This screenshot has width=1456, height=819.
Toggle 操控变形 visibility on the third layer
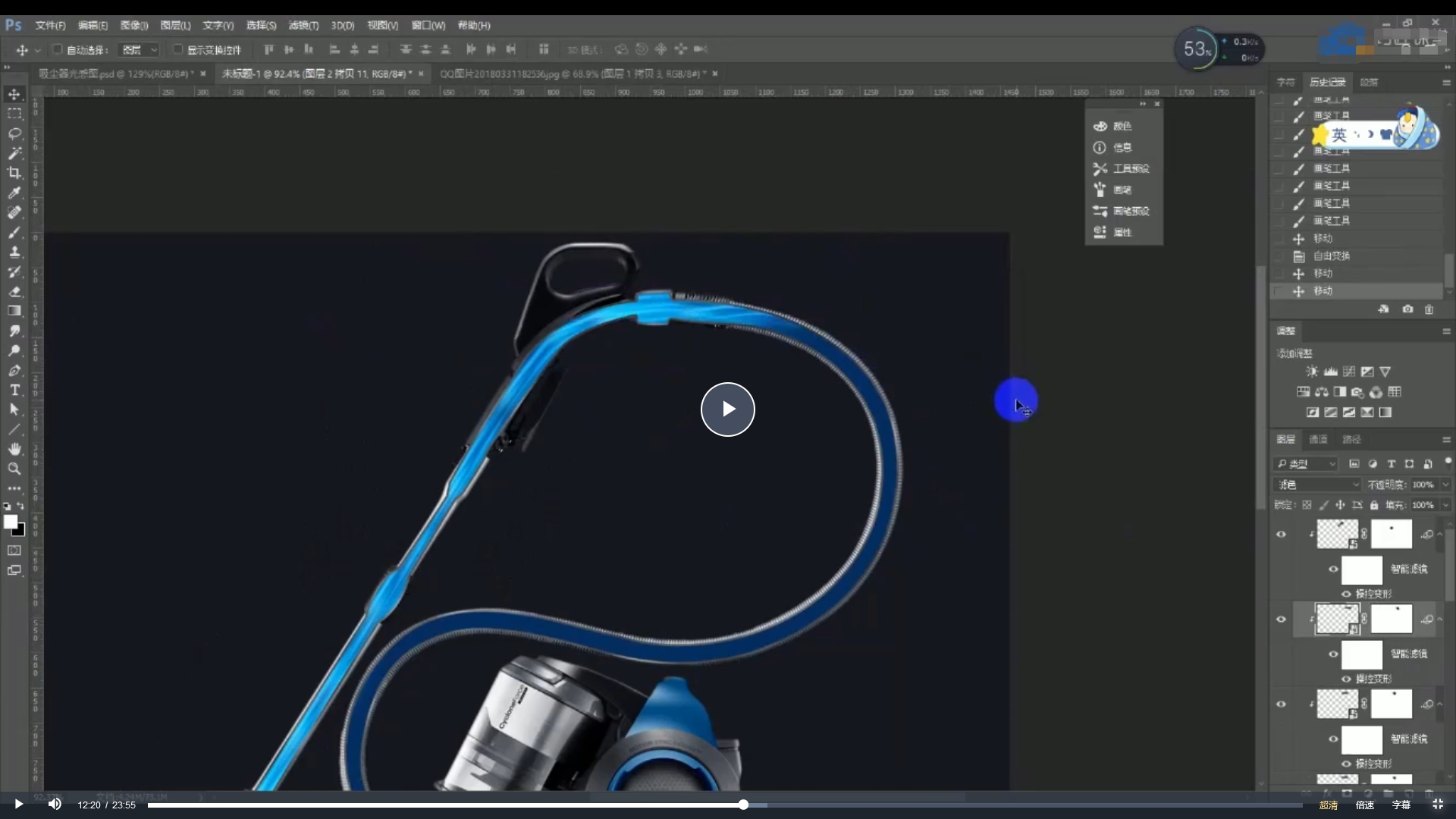pos(1346,764)
